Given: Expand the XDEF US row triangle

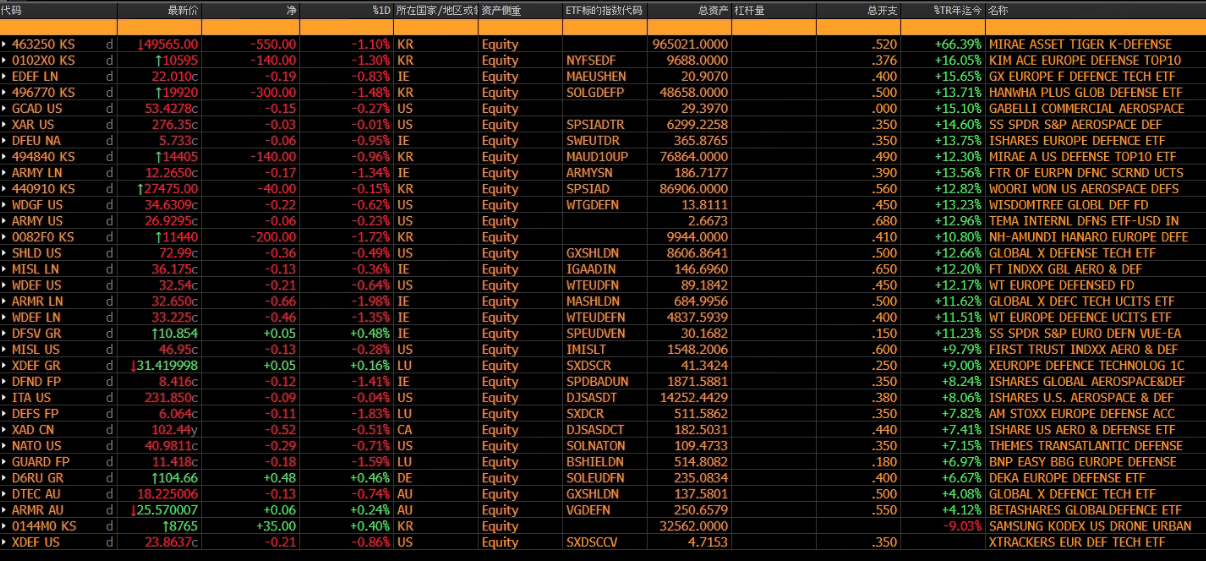Looking at the screenshot, I should [4, 542].
